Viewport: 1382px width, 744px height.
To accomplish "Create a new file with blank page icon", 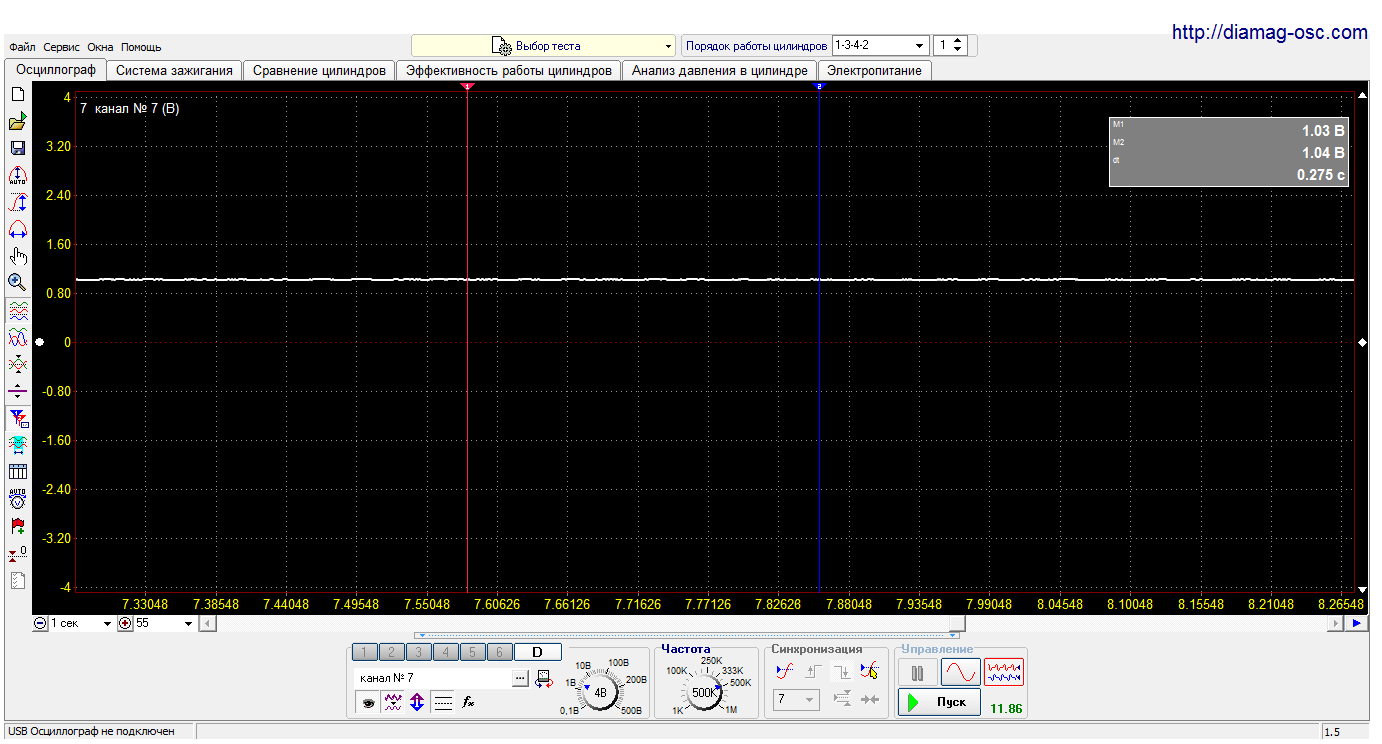I will [x=17, y=94].
